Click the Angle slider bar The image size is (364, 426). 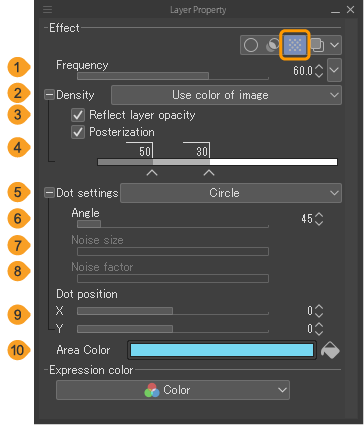[173, 224]
